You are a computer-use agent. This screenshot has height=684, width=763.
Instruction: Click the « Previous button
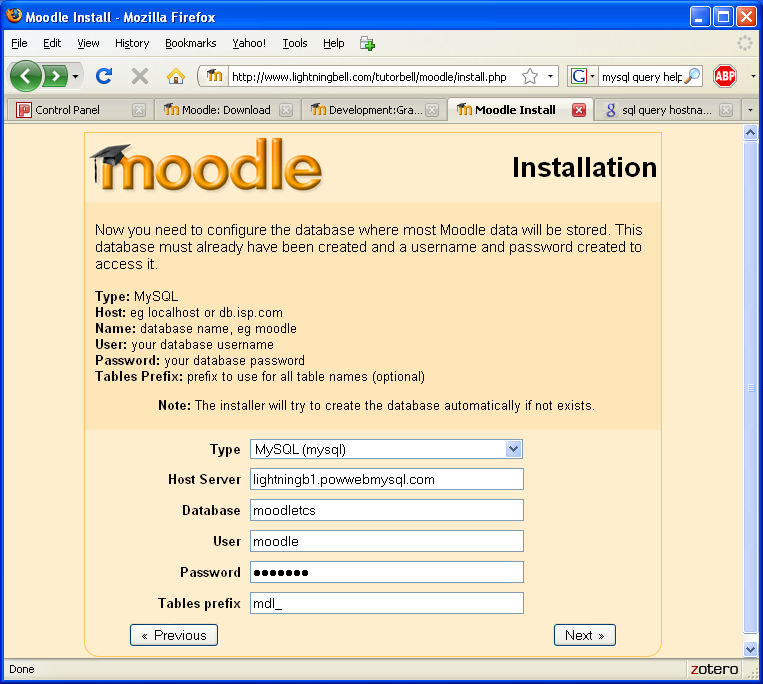(x=174, y=635)
